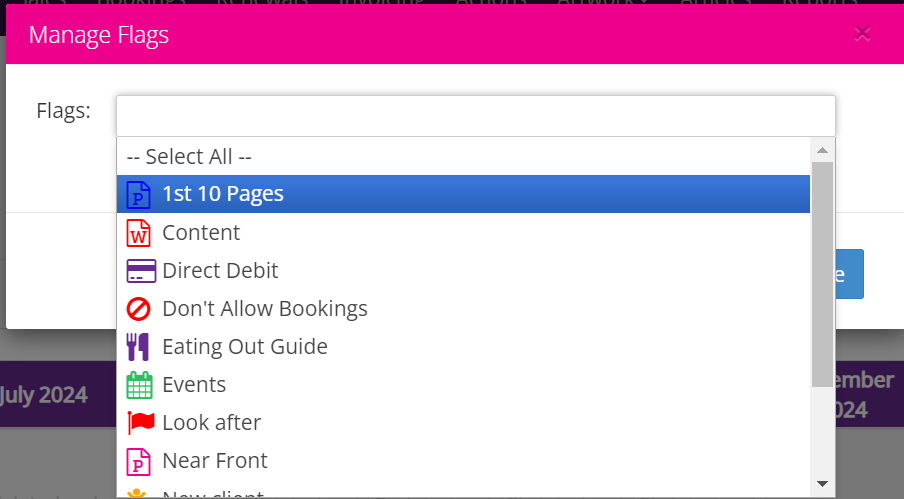
Task: Close the Manage Flags dialog
Action: point(862,33)
